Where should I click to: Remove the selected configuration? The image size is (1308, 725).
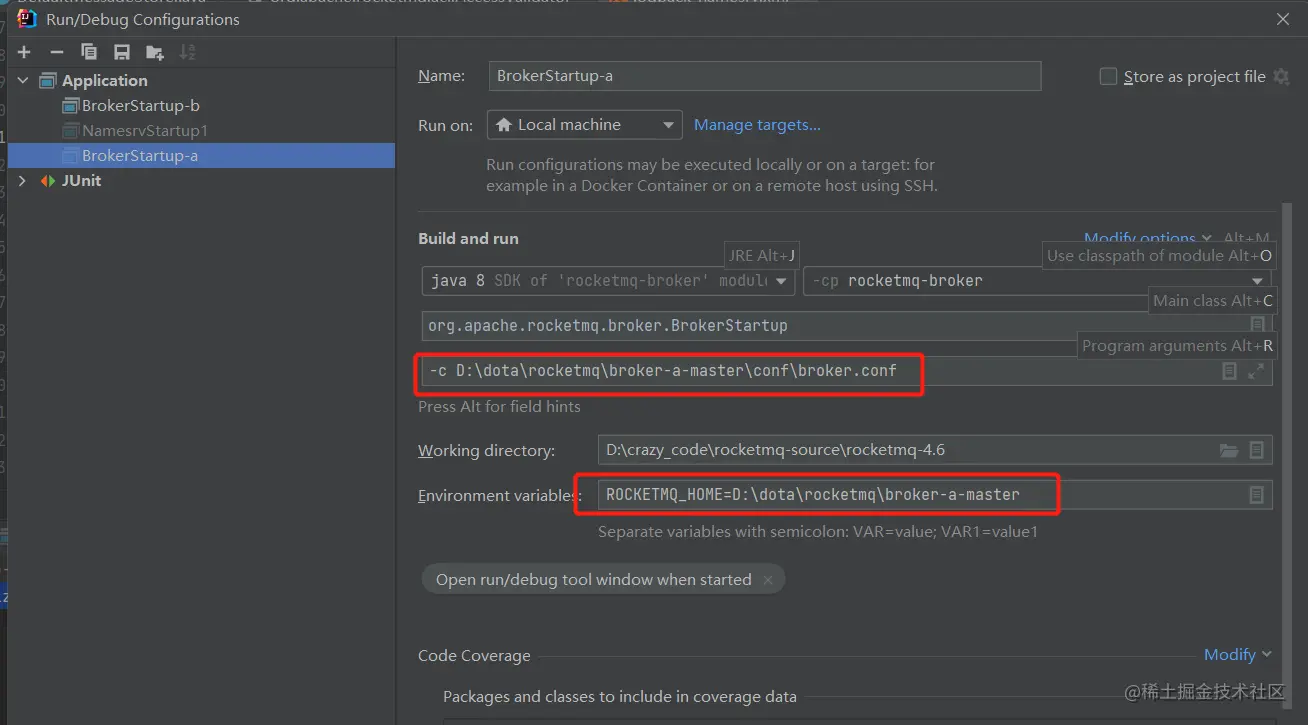click(x=57, y=52)
